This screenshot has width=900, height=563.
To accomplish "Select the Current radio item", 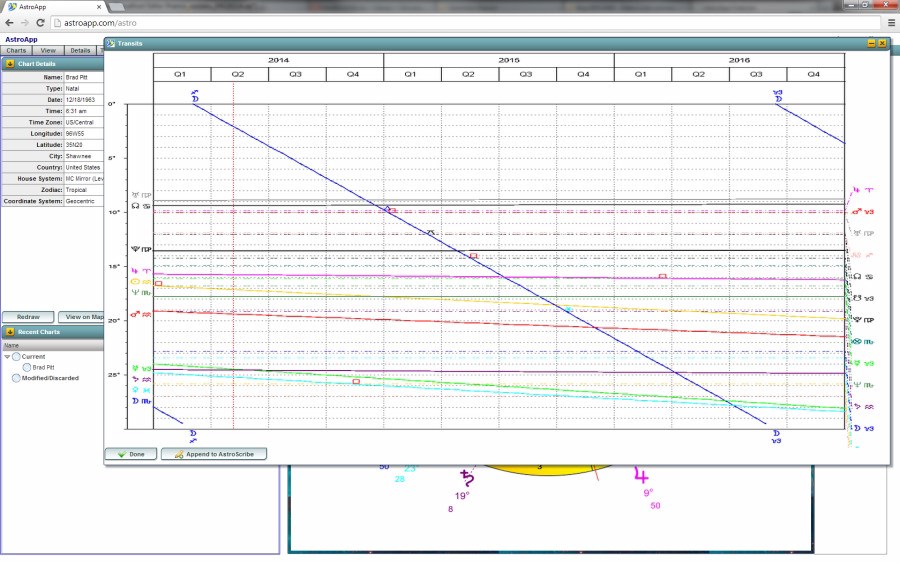I will coord(17,357).
